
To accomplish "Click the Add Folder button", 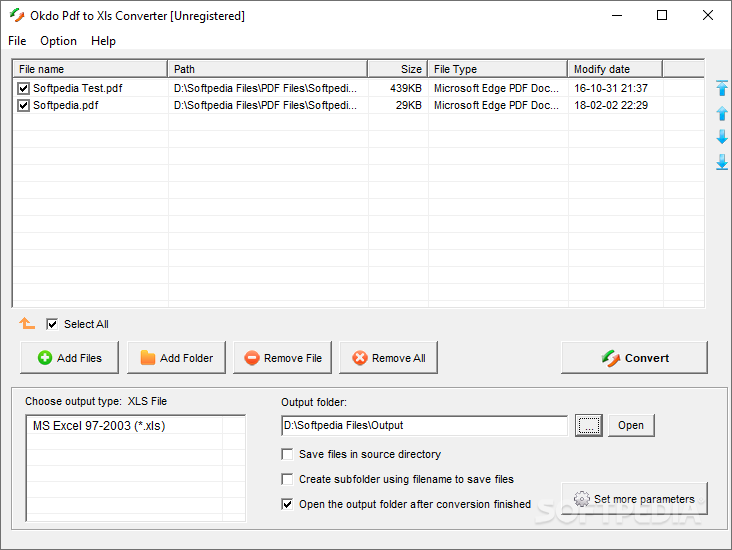I will tap(176, 358).
